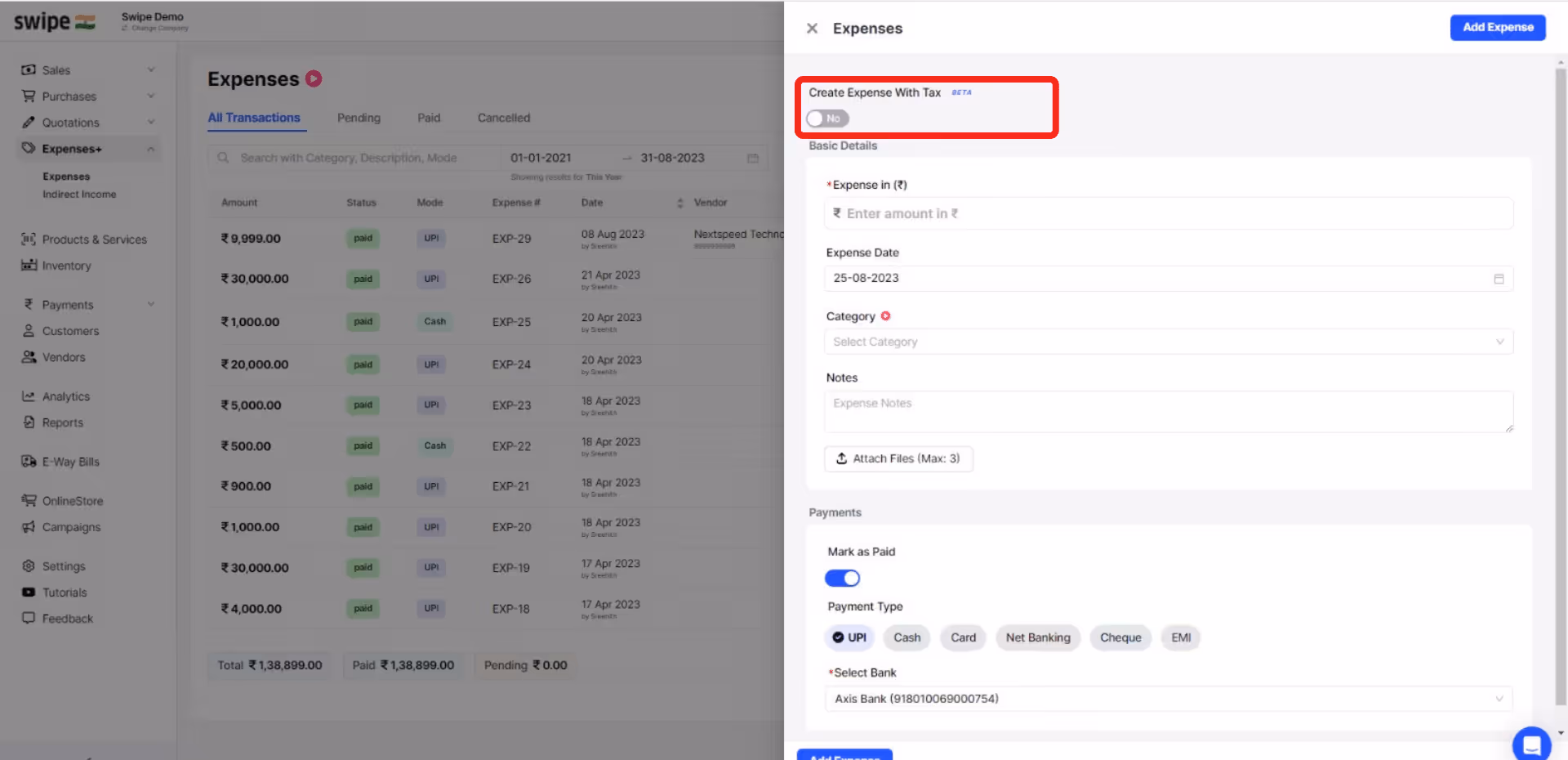Click the E-Way Bills truck icon

coord(29,462)
